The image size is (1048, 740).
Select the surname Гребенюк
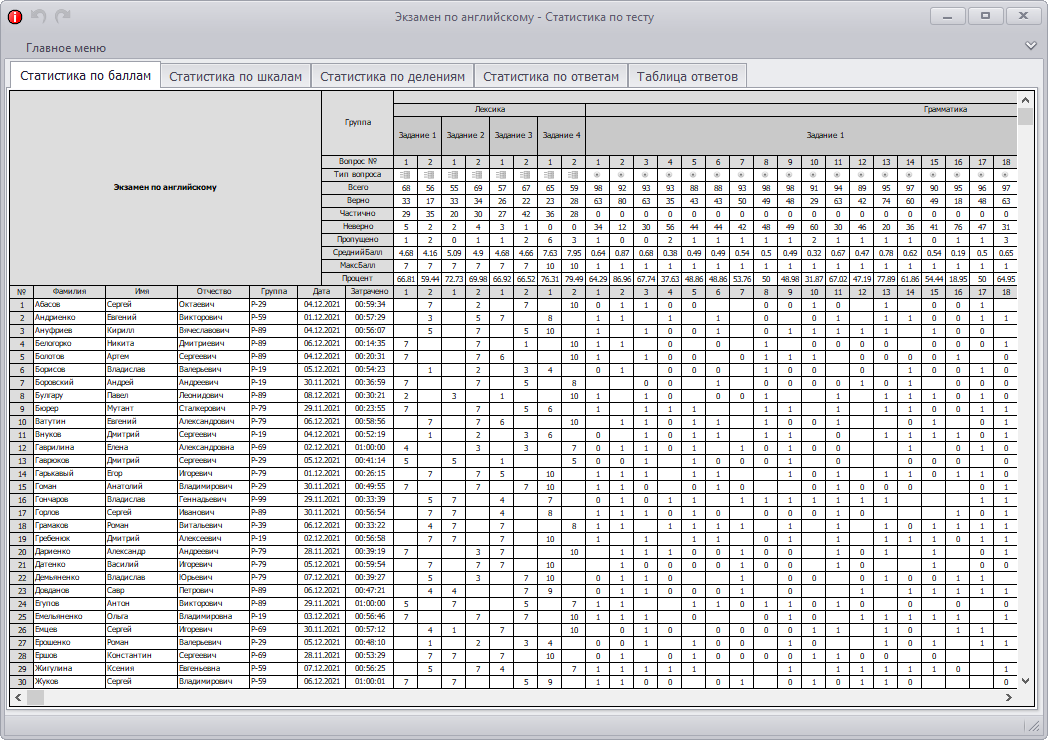pyautogui.click(x=52, y=538)
